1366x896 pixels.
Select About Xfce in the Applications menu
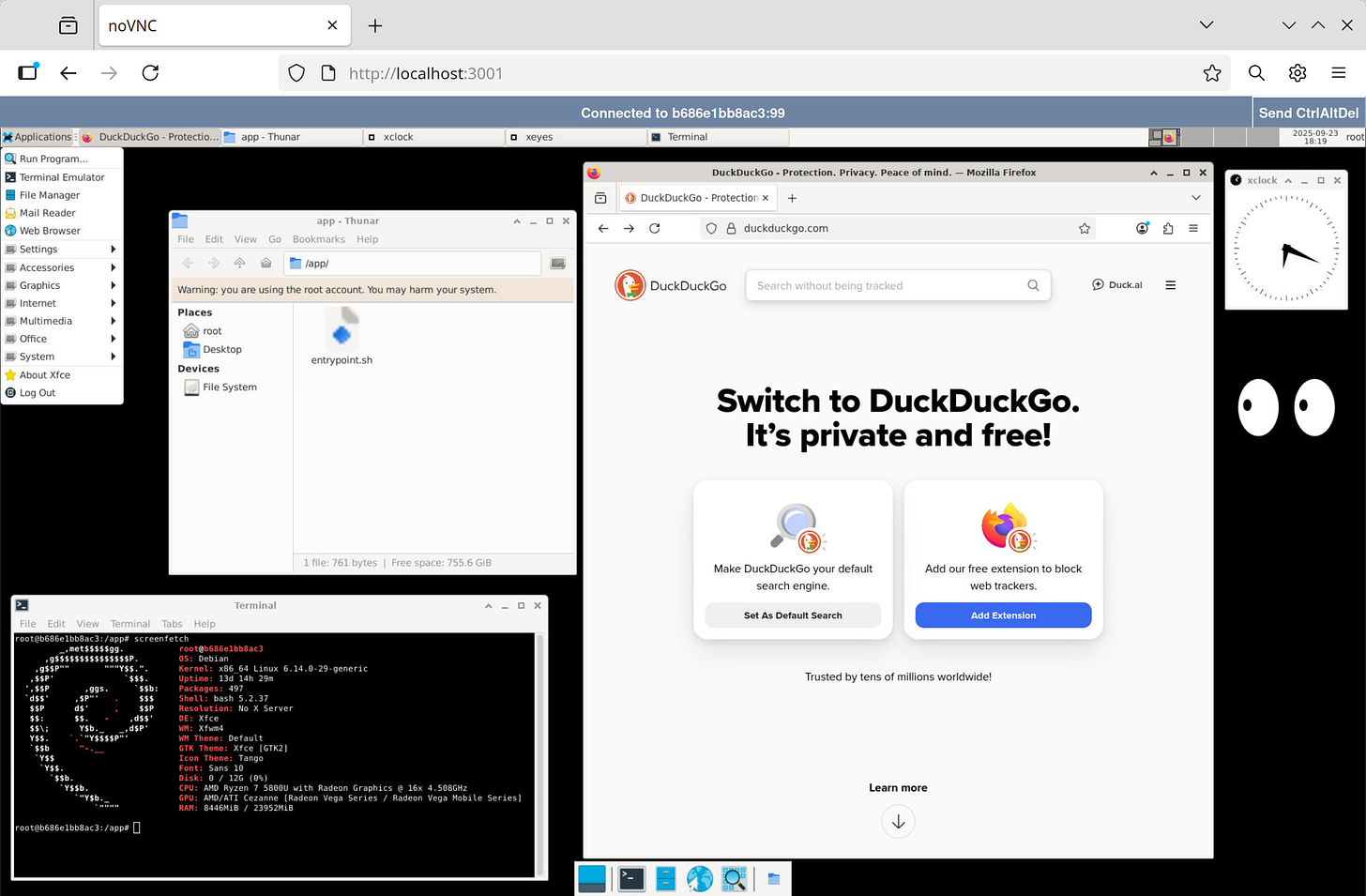point(62,375)
